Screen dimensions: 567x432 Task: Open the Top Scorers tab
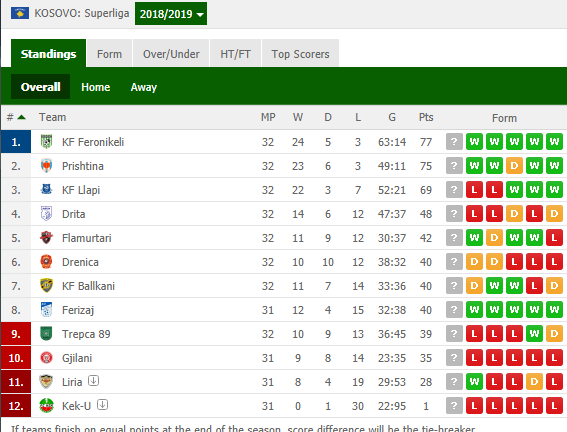tap(300, 54)
